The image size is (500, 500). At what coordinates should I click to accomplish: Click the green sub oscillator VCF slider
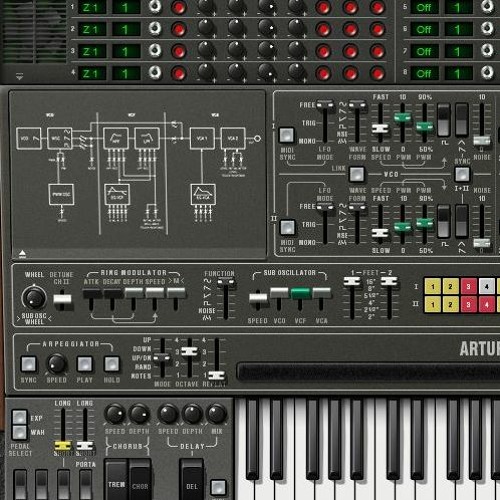tap(300, 293)
